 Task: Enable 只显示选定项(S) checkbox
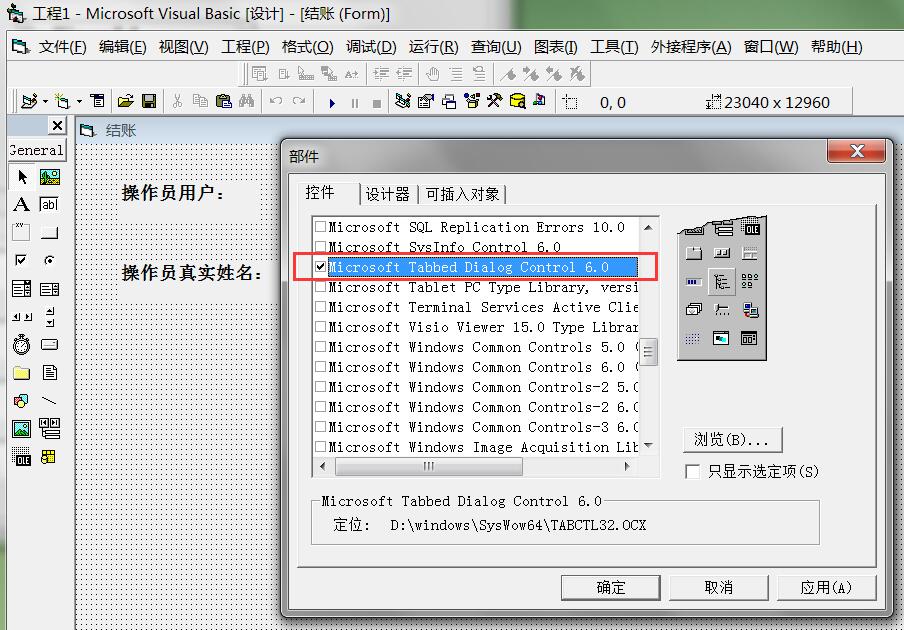tap(692, 471)
